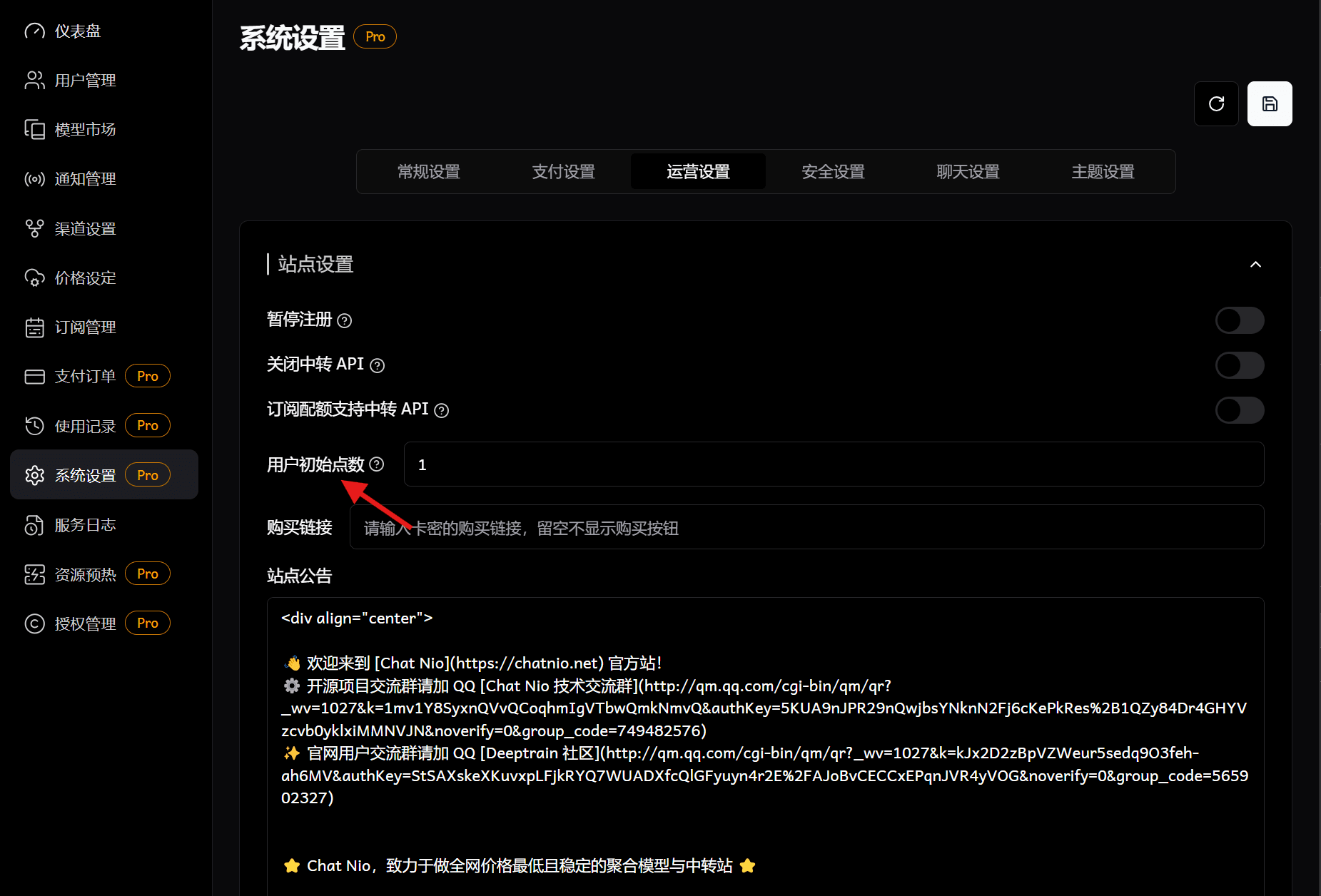Click the 用户管理 users icon
This screenshot has height=896, width=1321.
[x=34, y=80]
